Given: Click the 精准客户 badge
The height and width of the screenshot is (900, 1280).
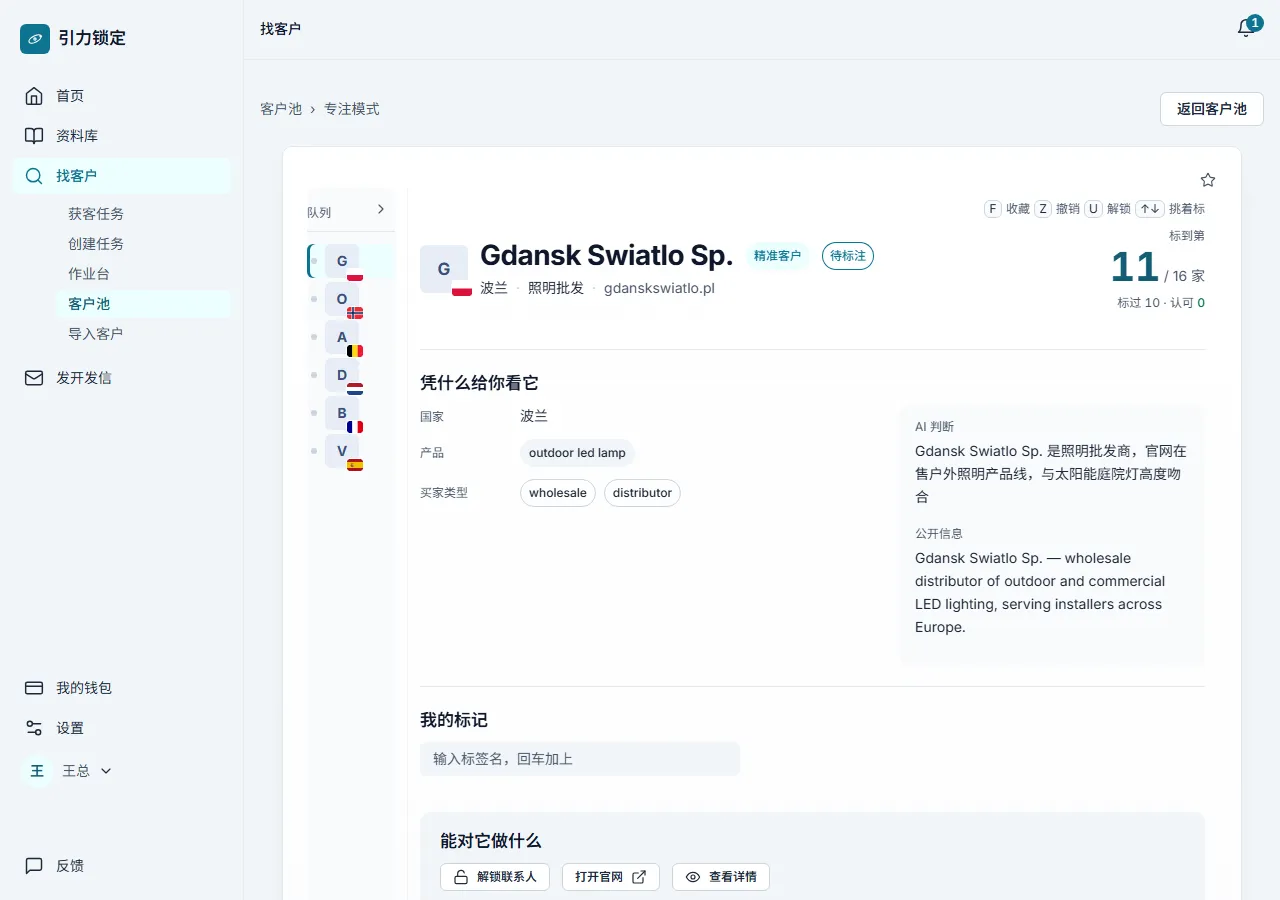Looking at the screenshot, I should pyautogui.click(x=777, y=256).
